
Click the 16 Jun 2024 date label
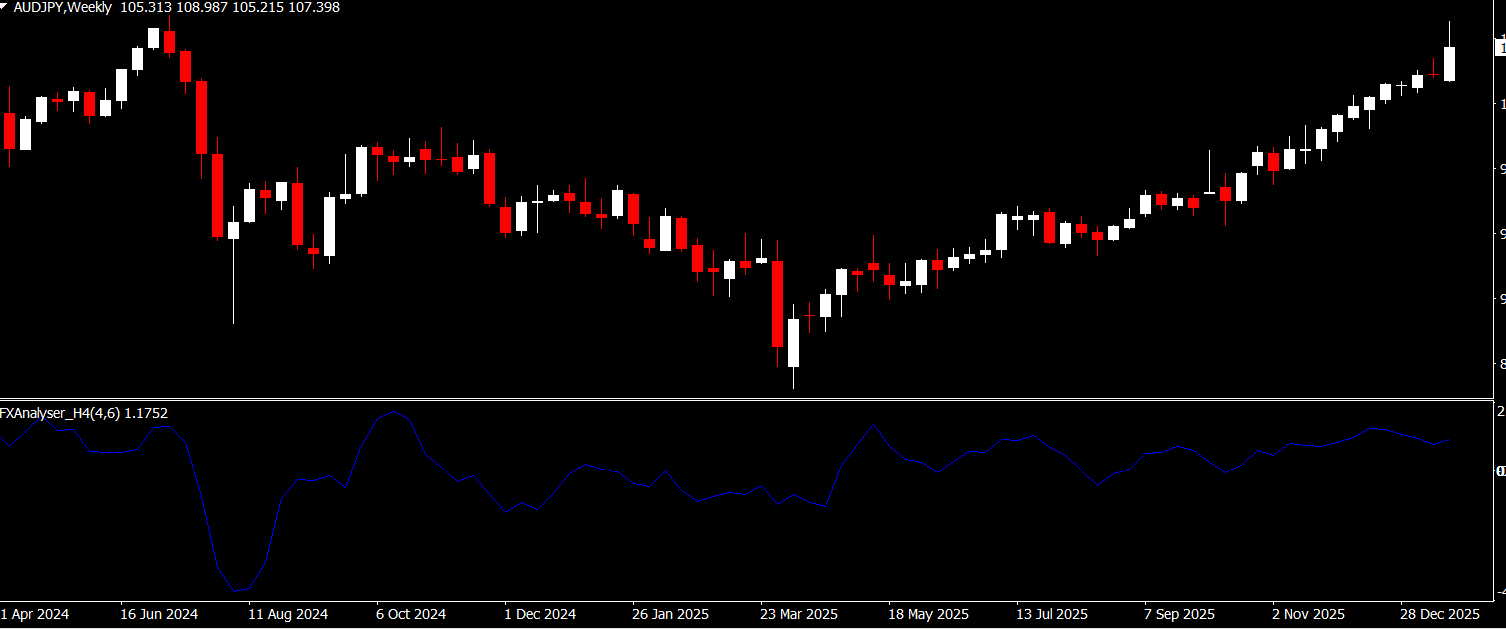point(159,614)
